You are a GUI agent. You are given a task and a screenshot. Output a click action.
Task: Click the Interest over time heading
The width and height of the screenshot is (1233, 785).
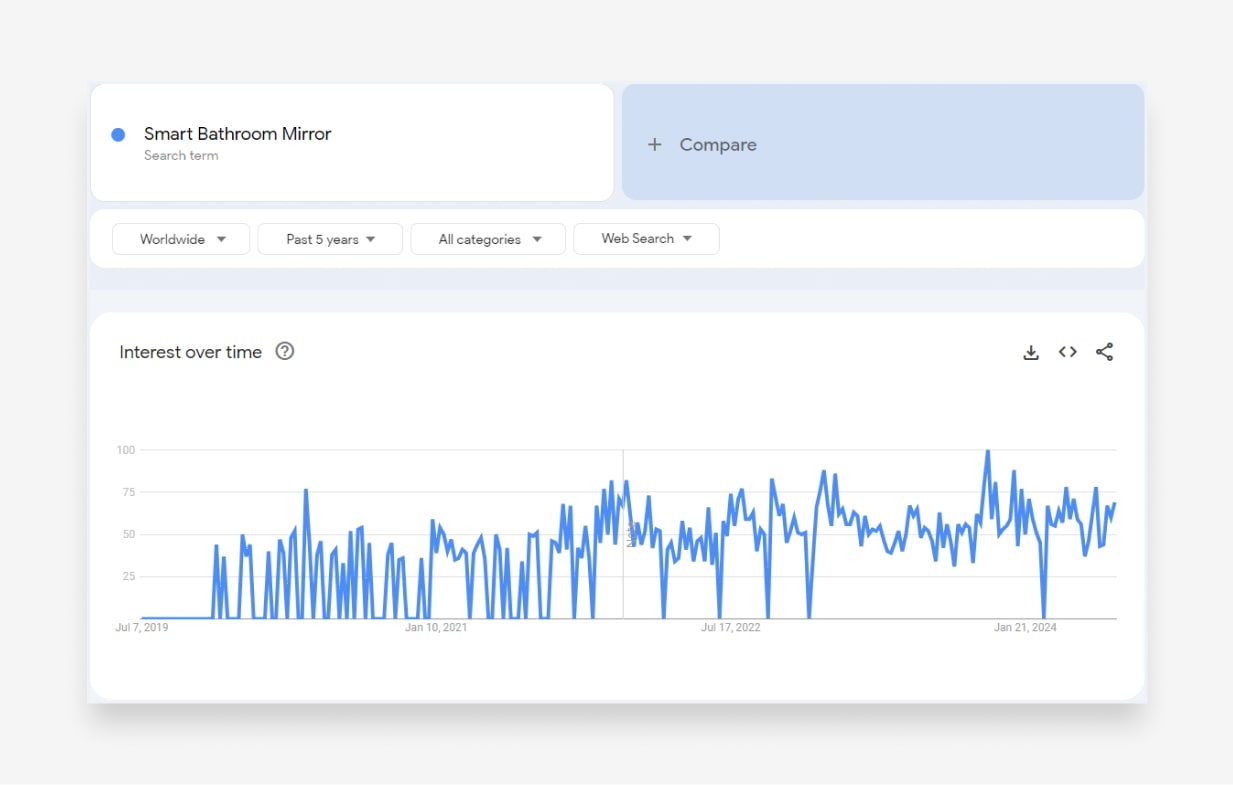click(x=190, y=352)
